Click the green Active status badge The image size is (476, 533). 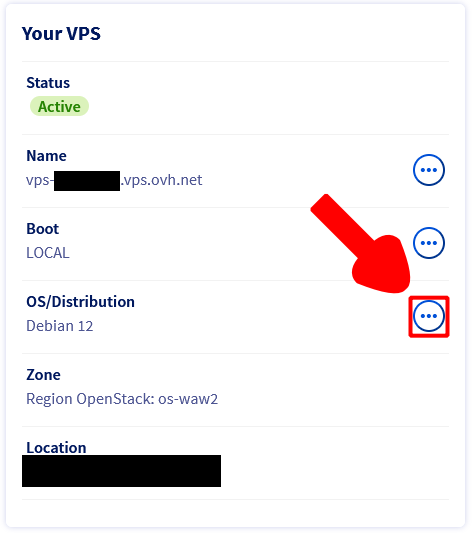tap(59, 106)
